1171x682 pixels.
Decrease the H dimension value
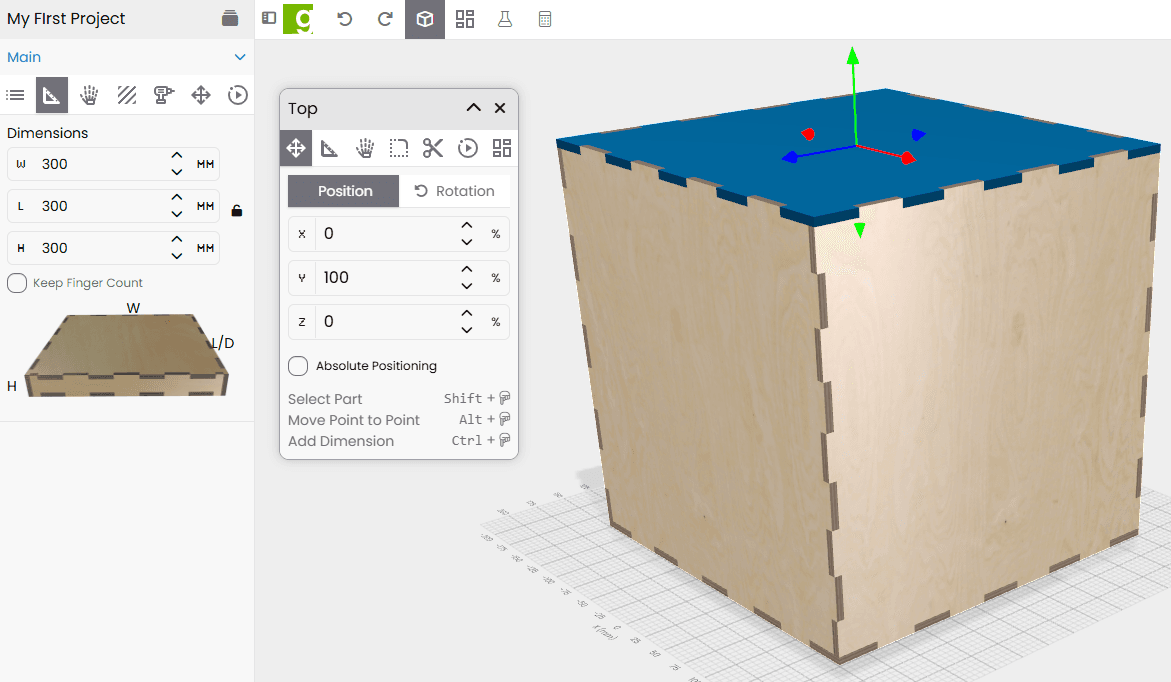click(177, 255)
